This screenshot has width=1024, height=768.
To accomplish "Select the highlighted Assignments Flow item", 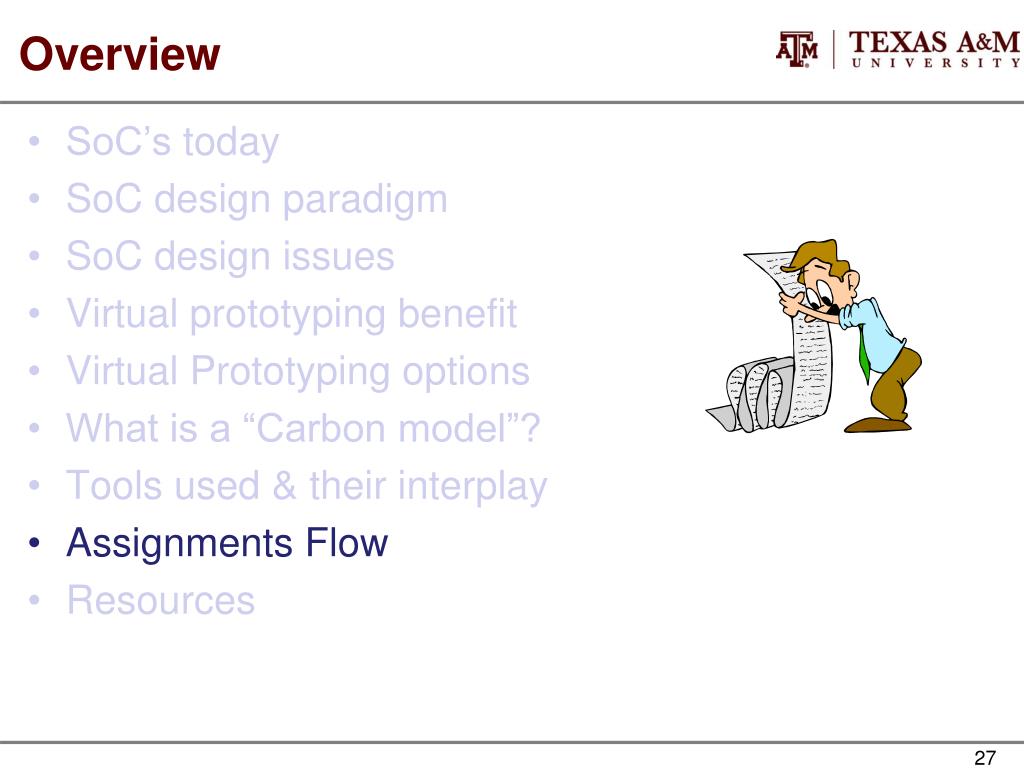I will [x=227, y=543].
